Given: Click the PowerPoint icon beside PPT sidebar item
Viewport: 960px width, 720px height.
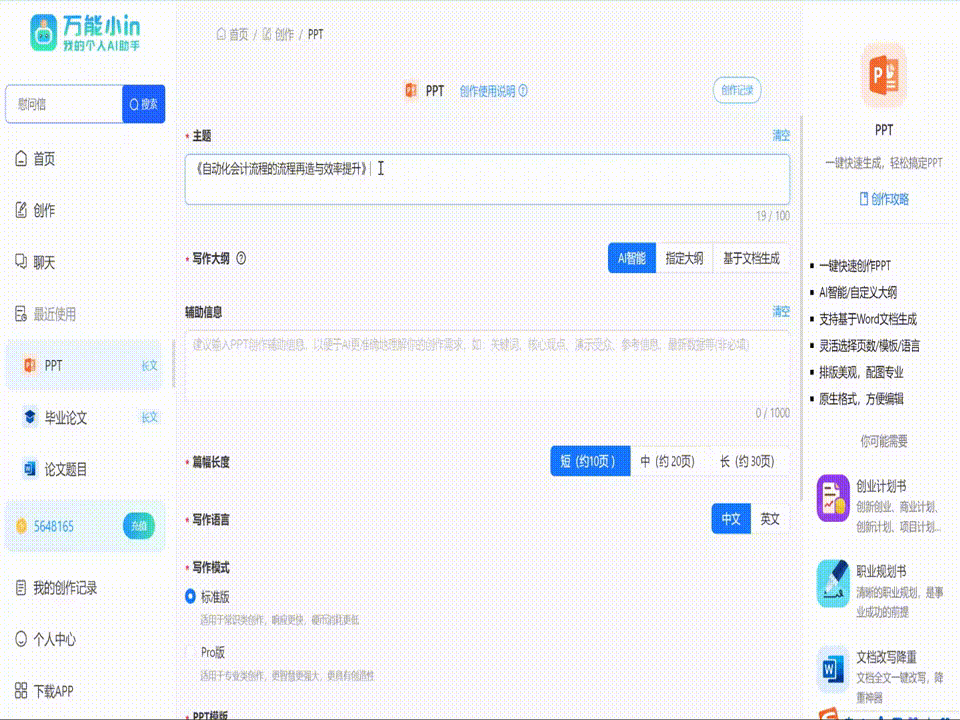Looking at the screenshot, I should tap(29, 366).
